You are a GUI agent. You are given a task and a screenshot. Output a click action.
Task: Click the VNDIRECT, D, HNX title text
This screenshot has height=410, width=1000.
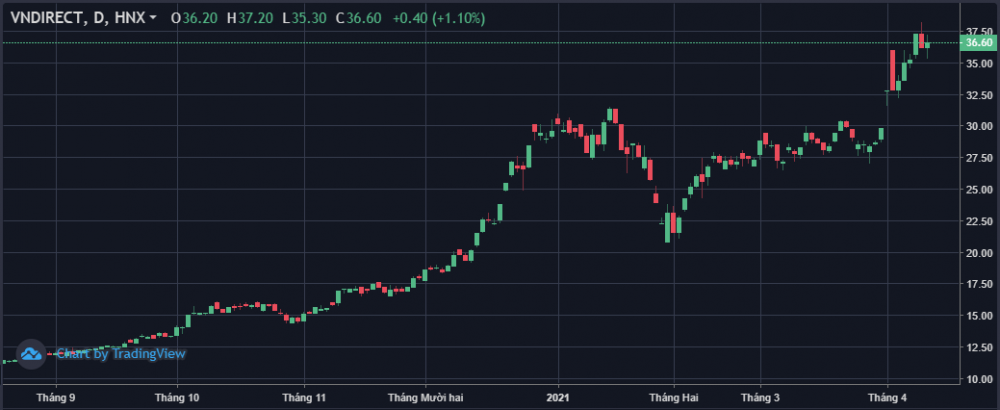click(77, 18)
